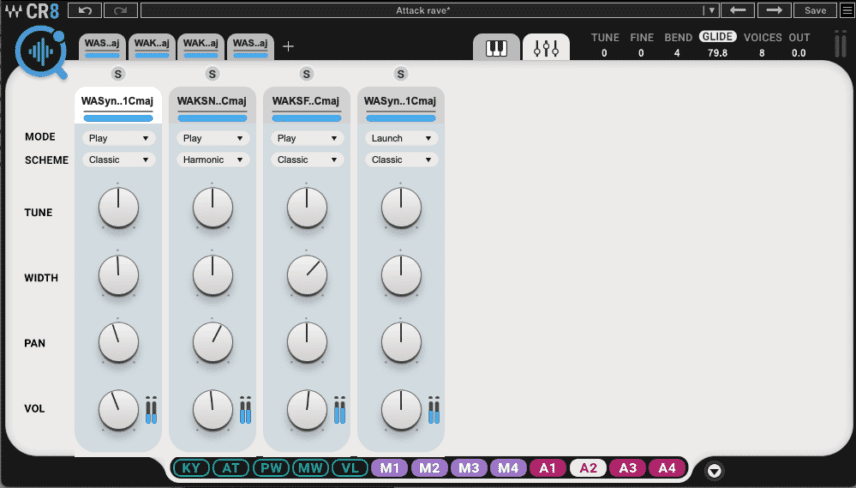Select the KY modulation source
The height and width of the screenshot is (488, 856).
point(191,468)
